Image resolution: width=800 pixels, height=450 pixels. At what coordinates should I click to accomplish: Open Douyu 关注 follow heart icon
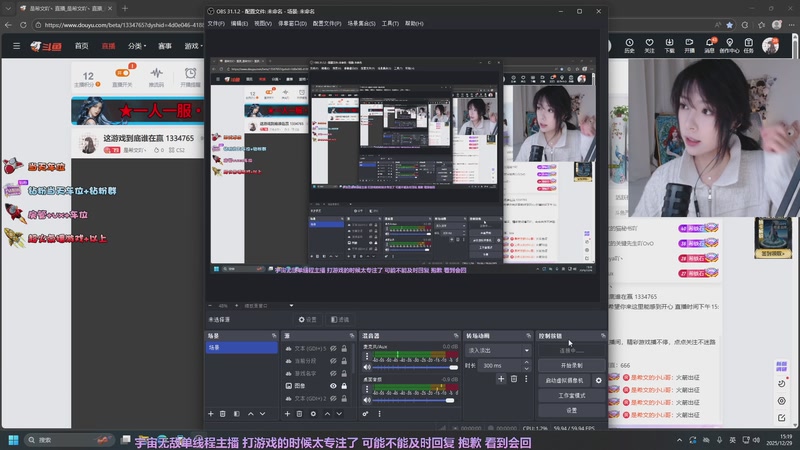click(x=649, y=45)
